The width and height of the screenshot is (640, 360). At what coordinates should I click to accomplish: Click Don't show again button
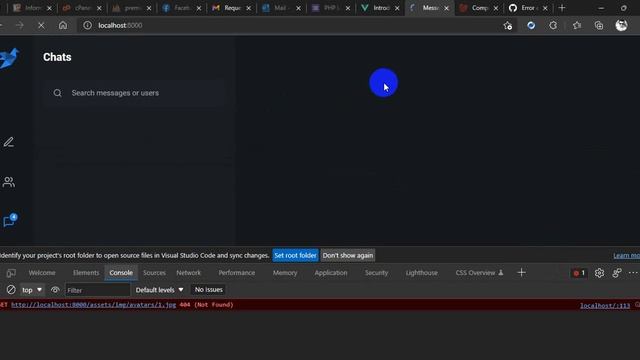click(x=348, y=256)
